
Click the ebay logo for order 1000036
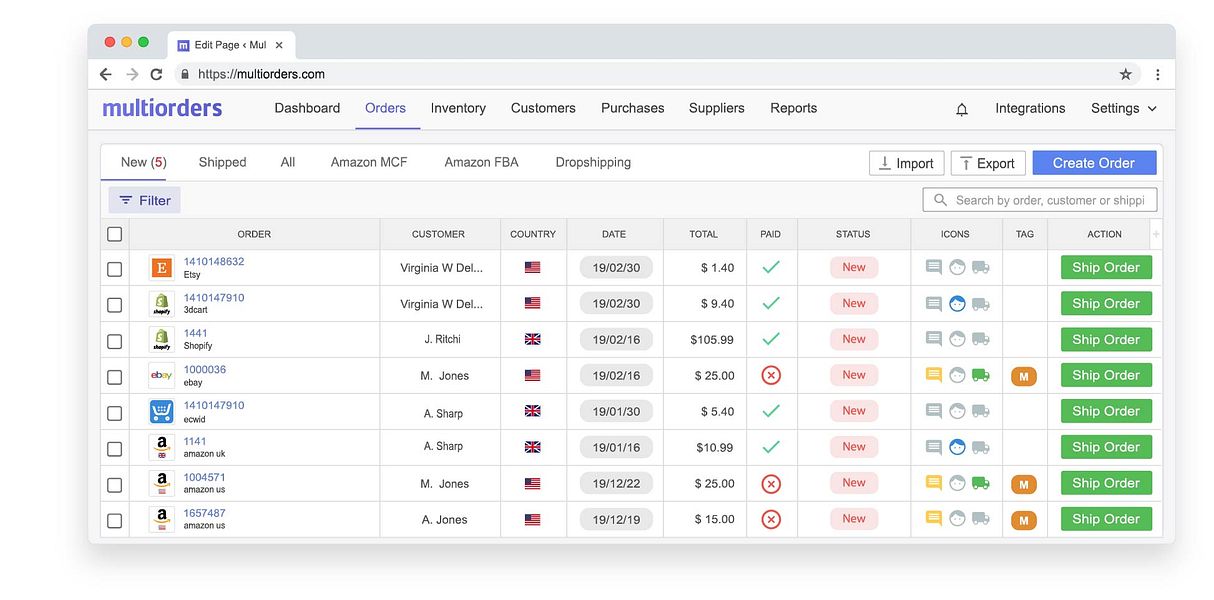pos(161,376)
